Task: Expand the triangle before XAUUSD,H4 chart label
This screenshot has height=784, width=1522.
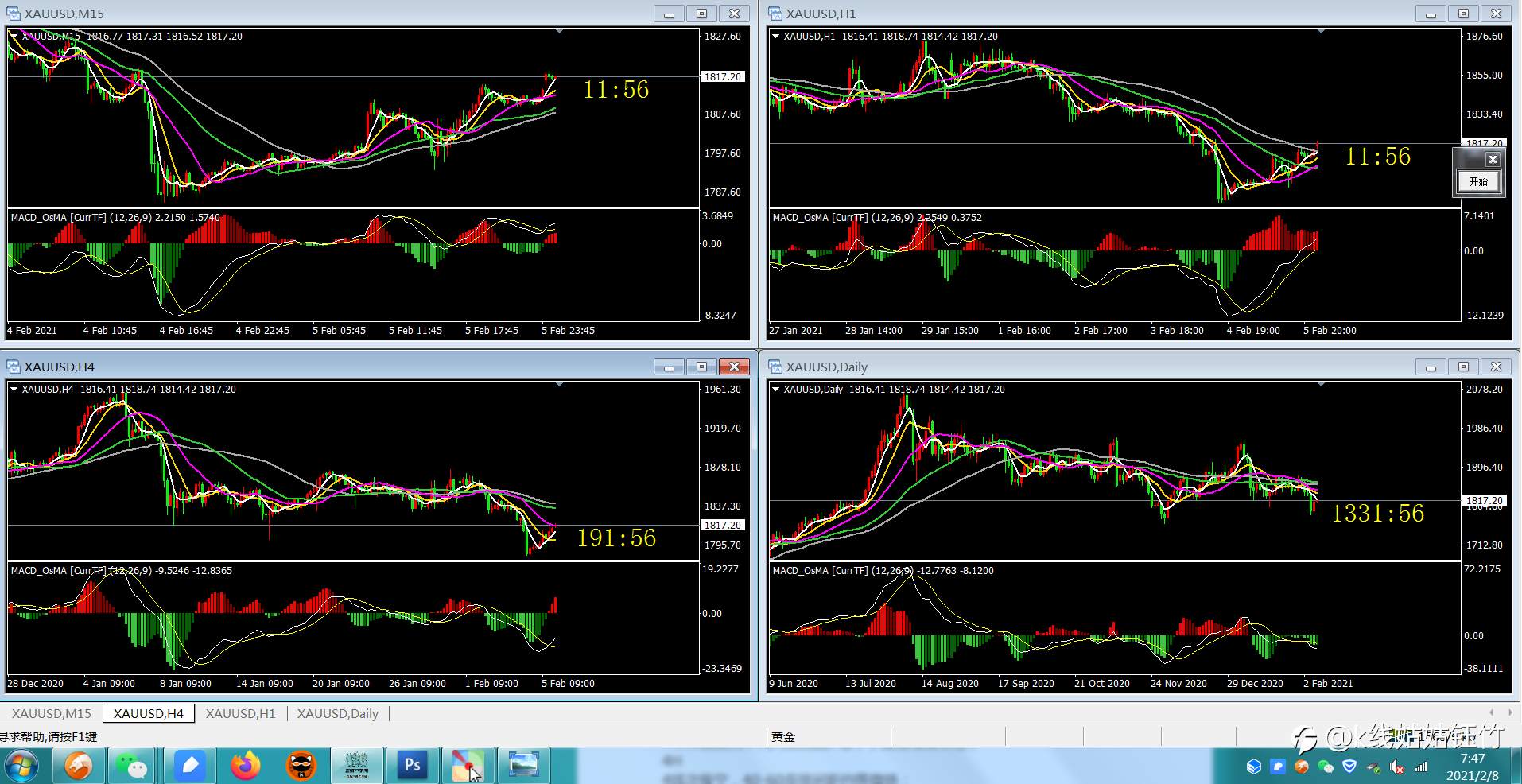Action: tap(14, 389)
